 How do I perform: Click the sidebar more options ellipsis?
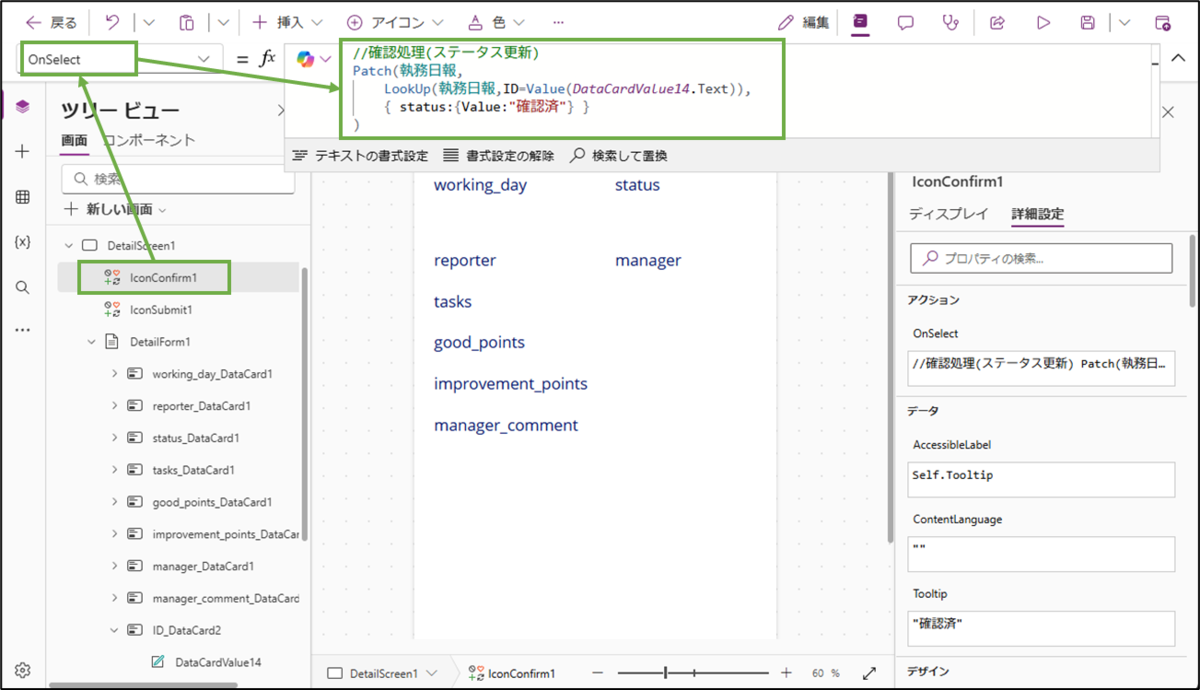click(22, 330)
